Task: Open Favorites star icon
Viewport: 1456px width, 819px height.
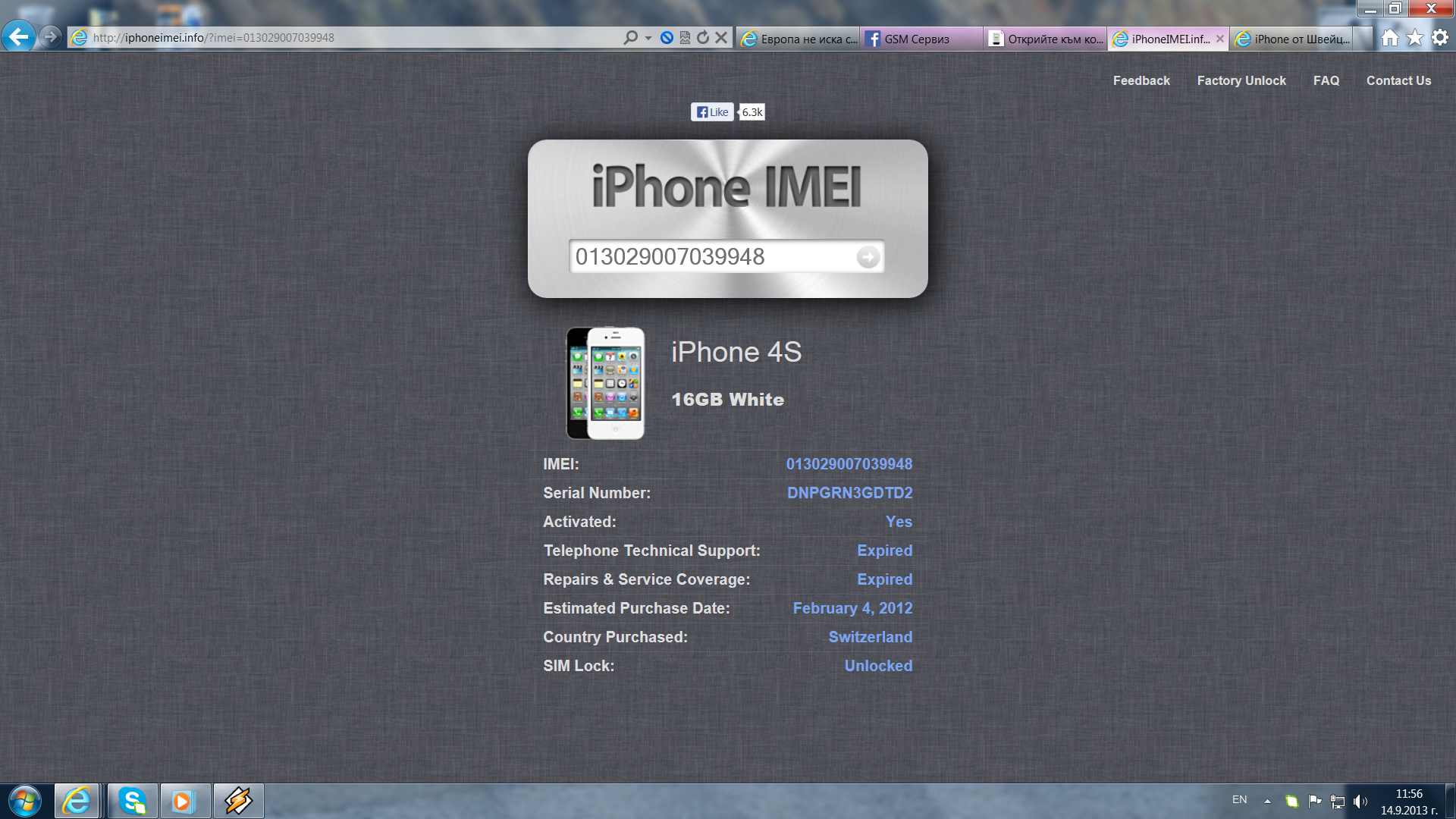Action: click(1415, 37)
